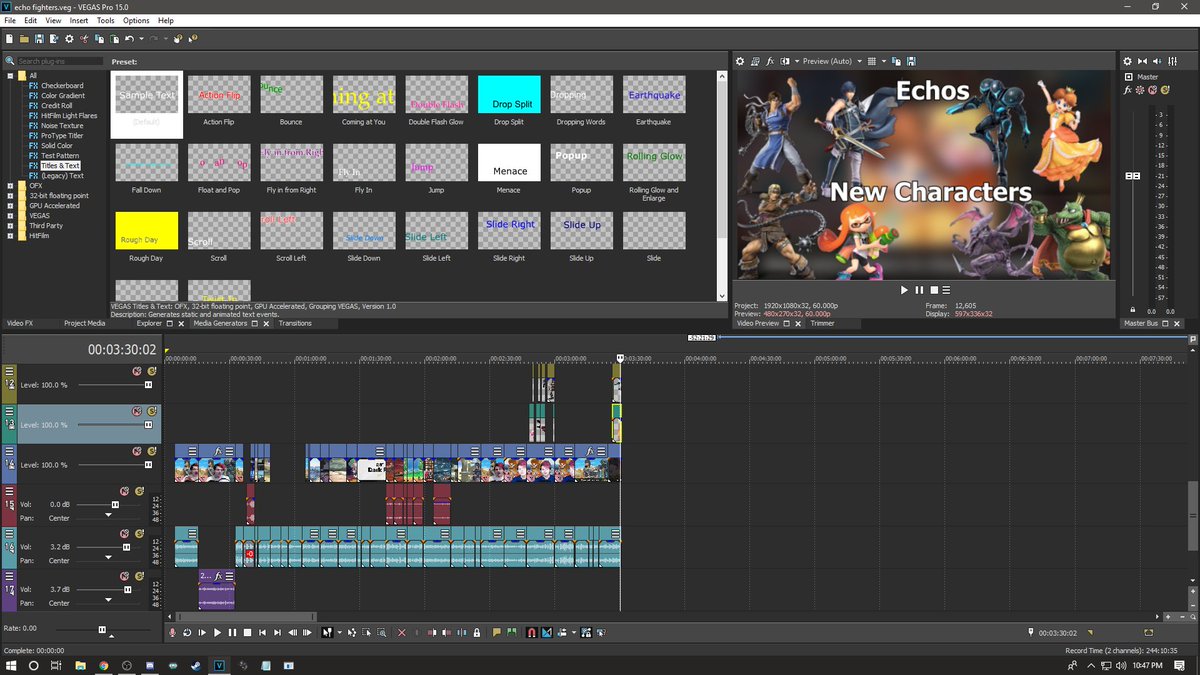Open the overlays grid dropdown arrow

point(884,61)
